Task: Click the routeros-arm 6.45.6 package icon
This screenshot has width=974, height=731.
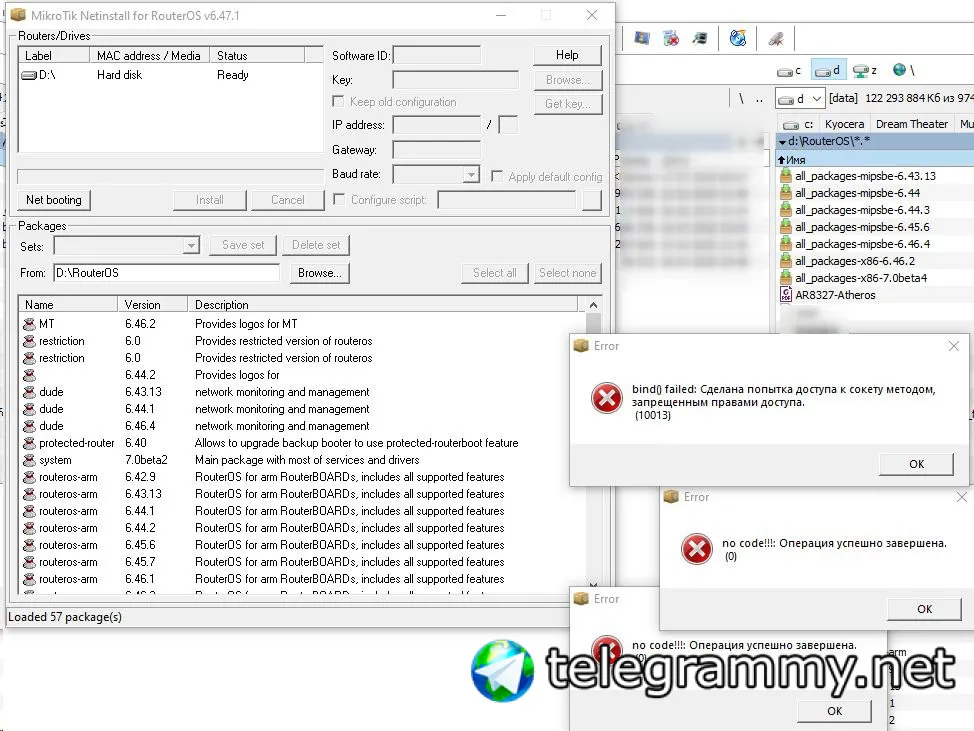Action: 29,545
